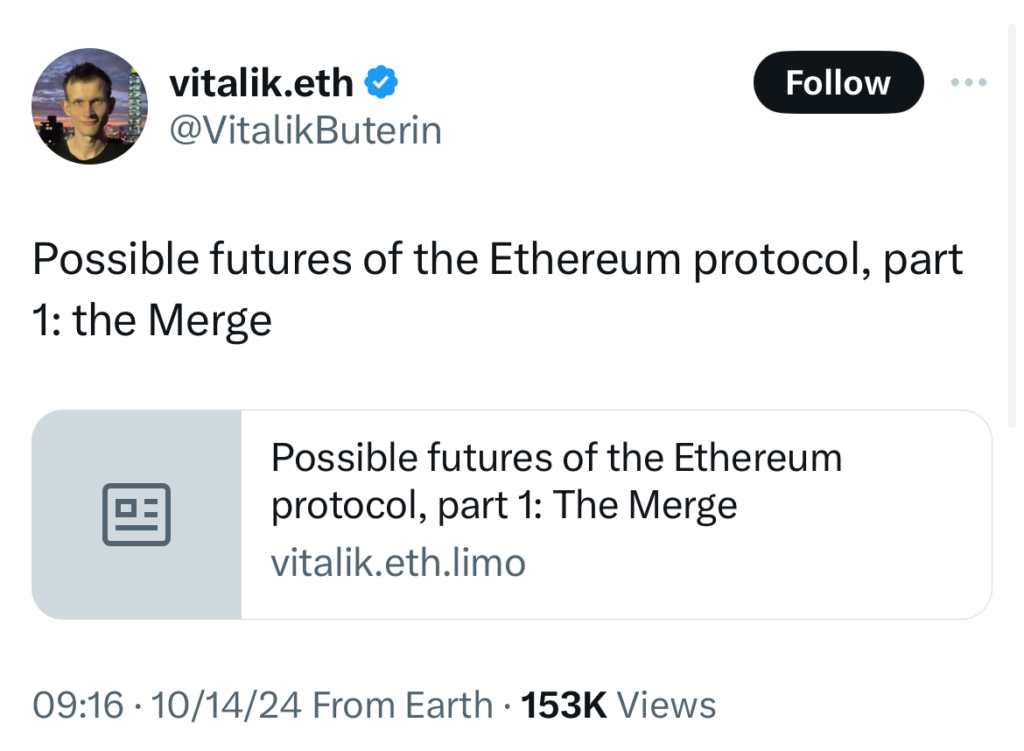The width and height of the screenshot is (1024, 751).
Task: Click the vitalik.eth display name
Action: (x=261, y=83)
